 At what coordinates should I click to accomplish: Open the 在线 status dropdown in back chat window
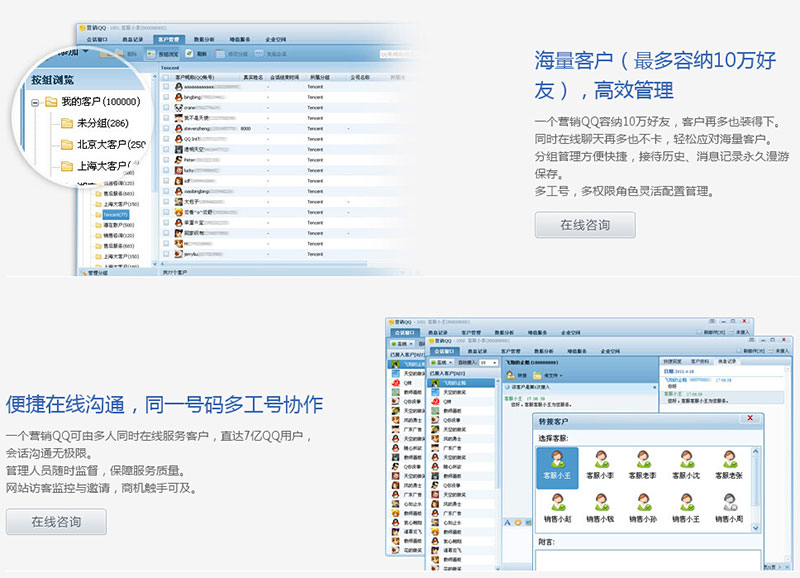point(402,344)
